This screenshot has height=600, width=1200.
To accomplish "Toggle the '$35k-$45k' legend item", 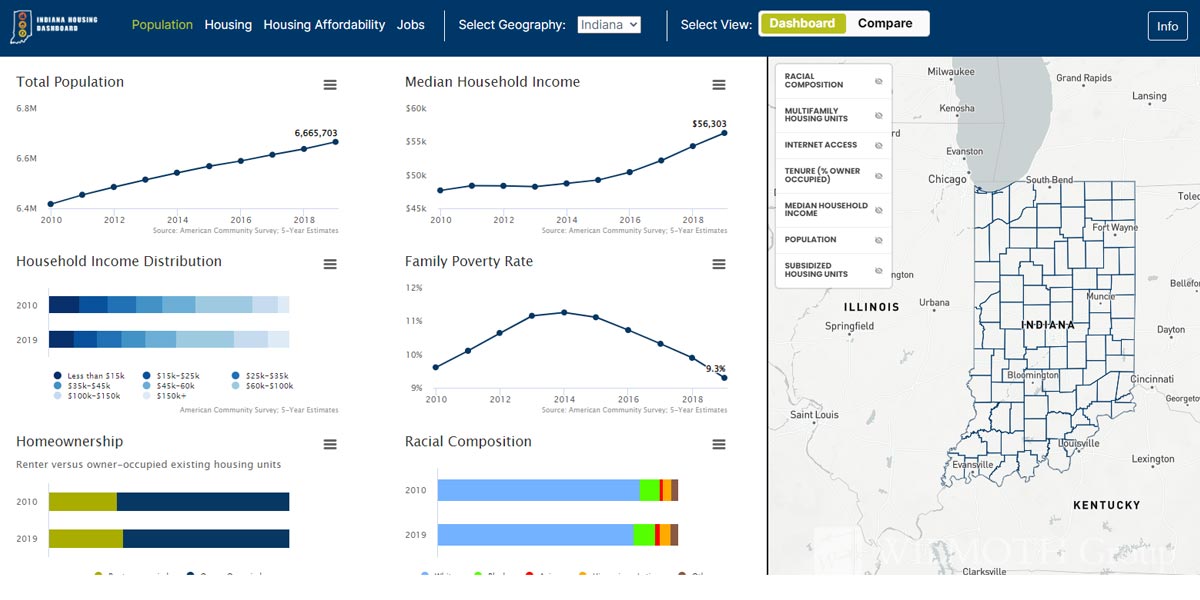I will pyautogui.click(x=84, y=386).
